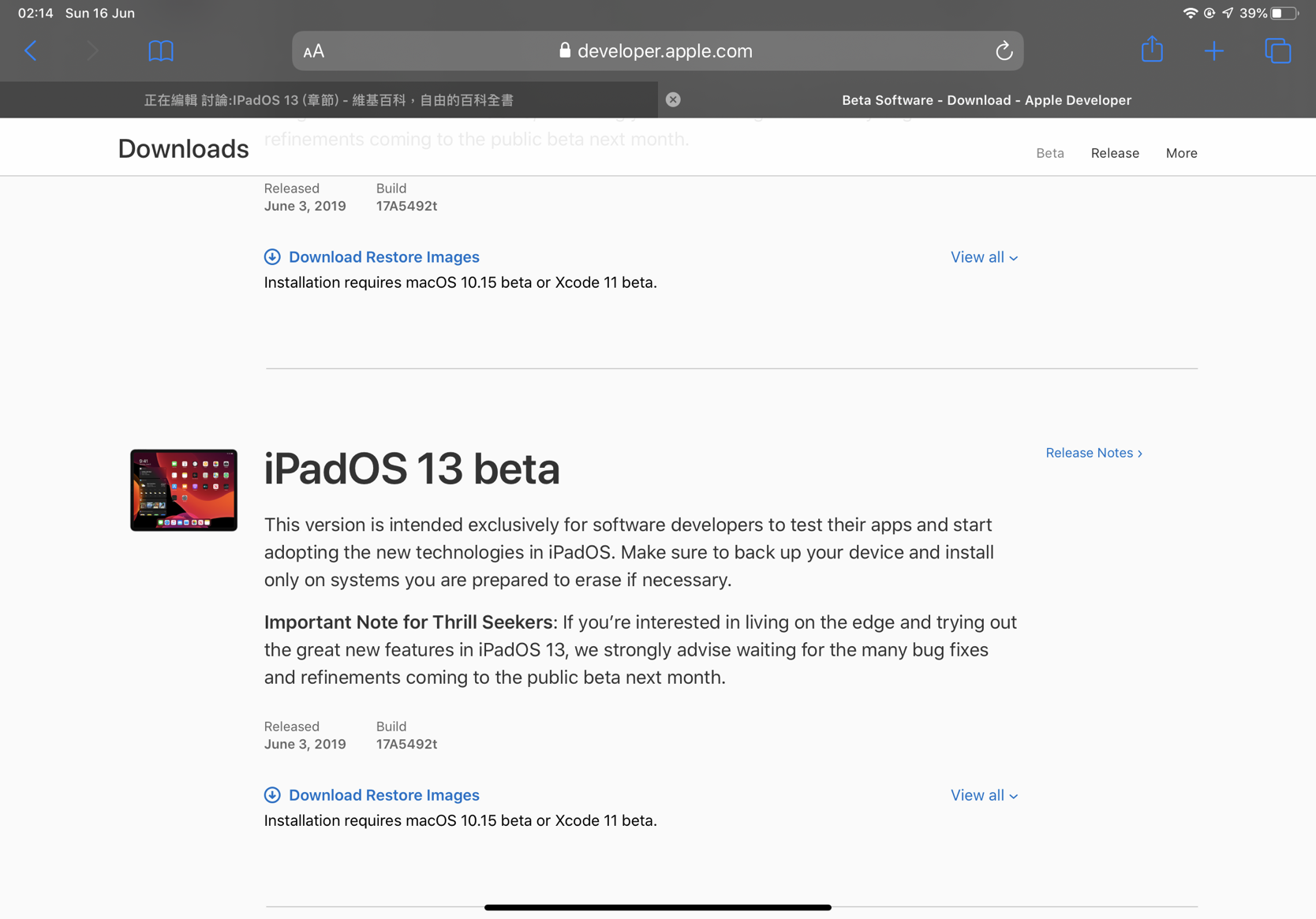Add a new tab with plus icon
Viewport: 1316px width, 919px height.
pyautogui.click(x=1214, y=51)
